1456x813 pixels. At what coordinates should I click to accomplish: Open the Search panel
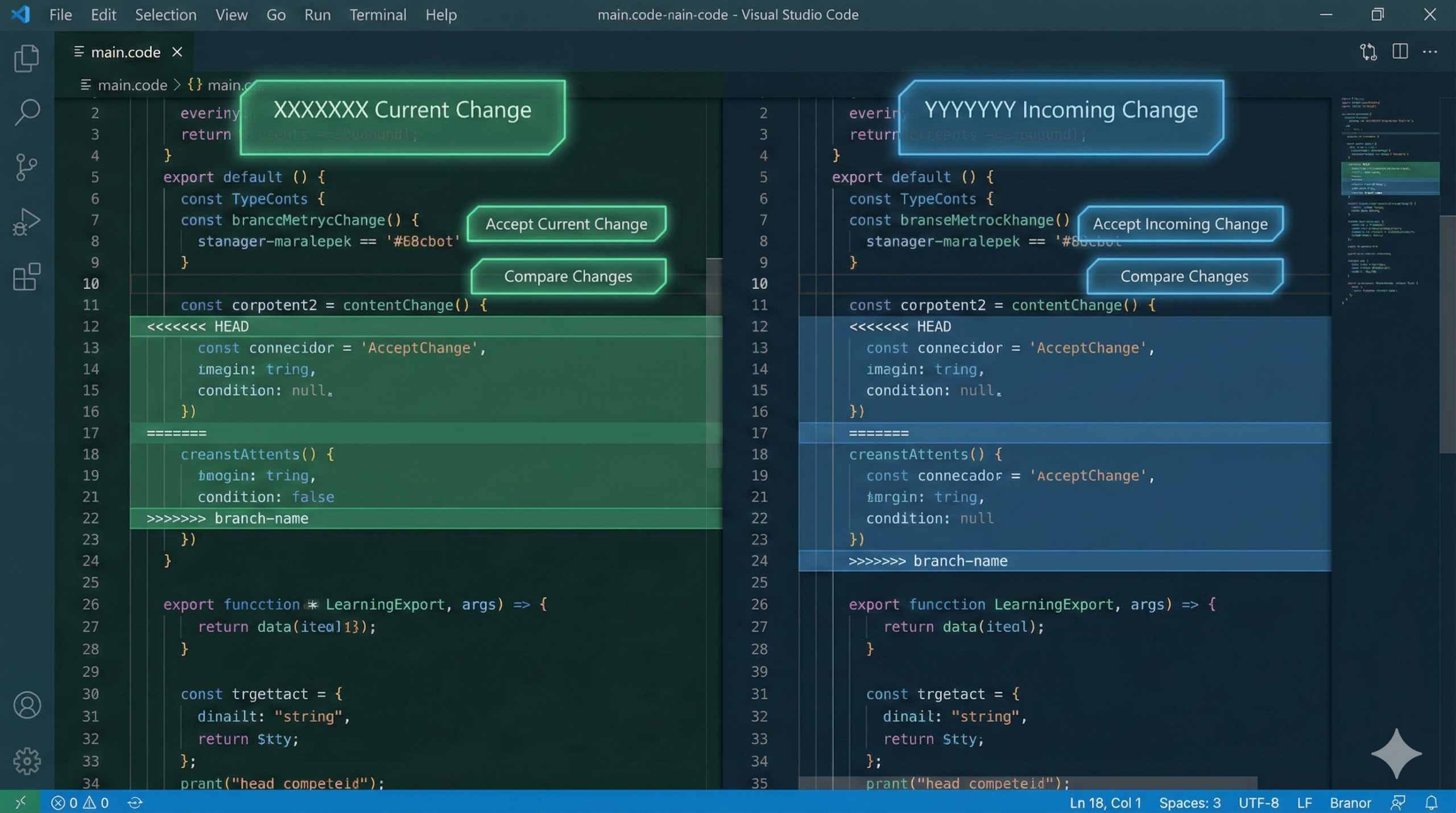click(x=26, y=112)
